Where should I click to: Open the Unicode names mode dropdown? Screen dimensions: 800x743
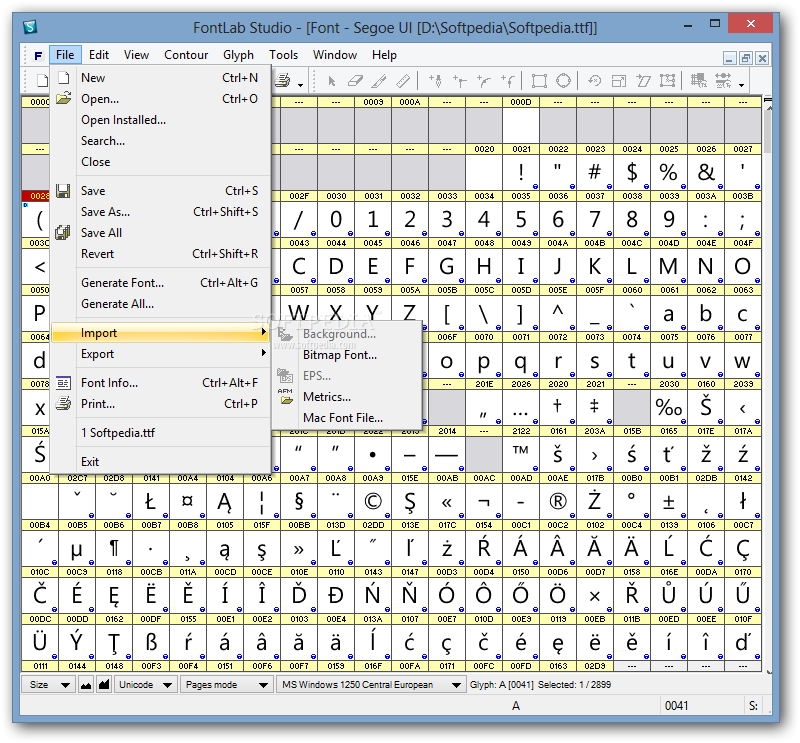tap(145, 685)
